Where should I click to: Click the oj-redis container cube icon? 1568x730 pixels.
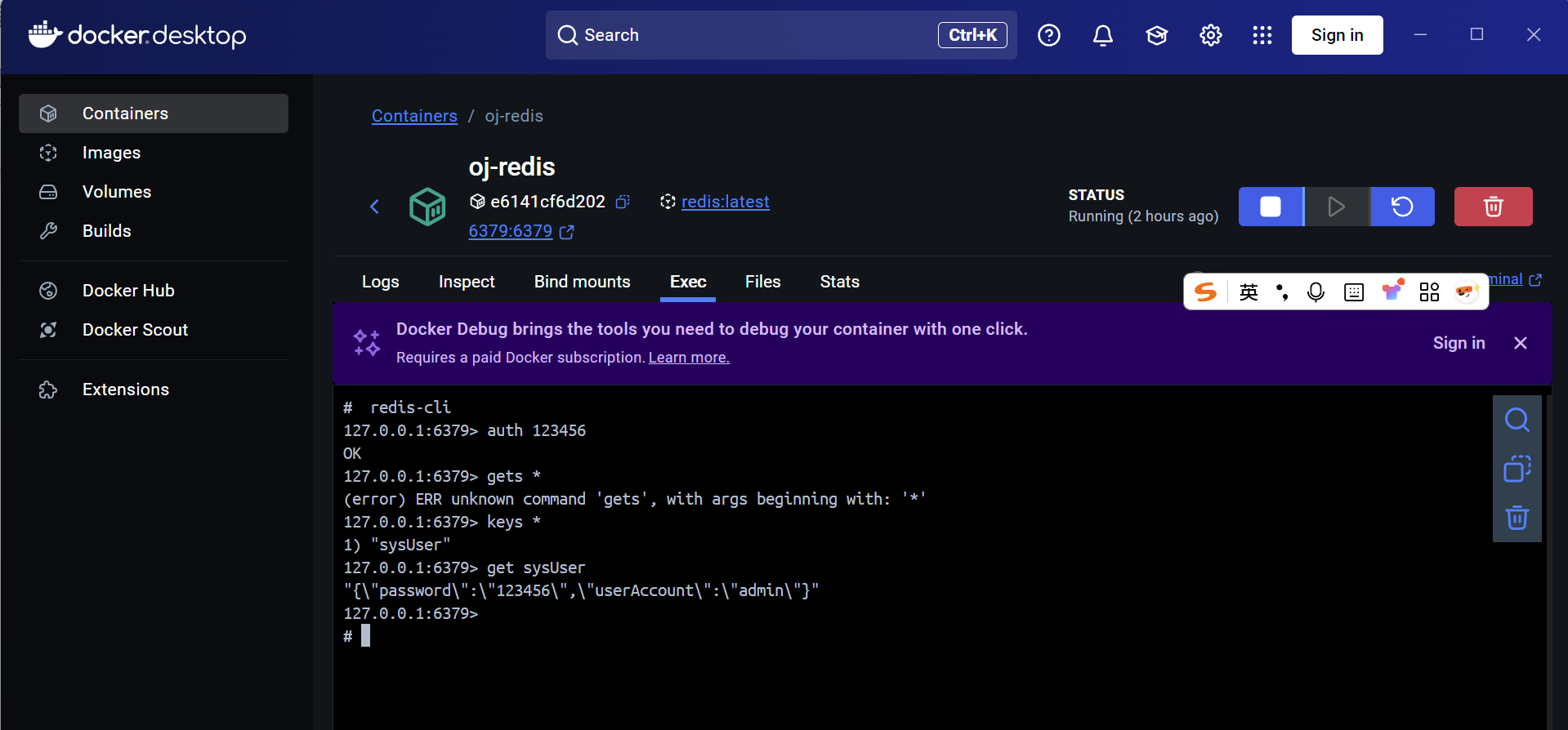(x=427, y=207)
